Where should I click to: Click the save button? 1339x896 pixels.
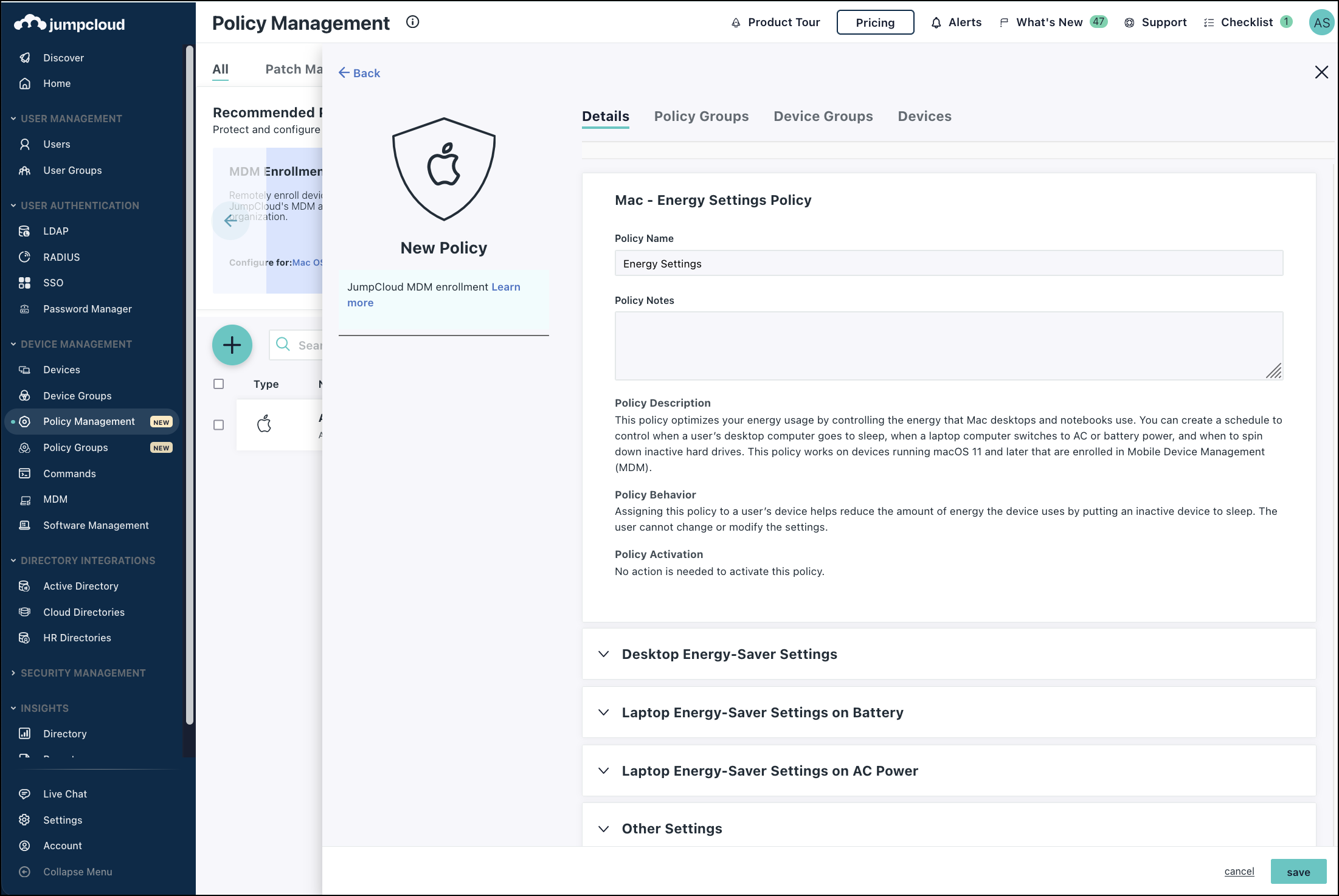1298,872
